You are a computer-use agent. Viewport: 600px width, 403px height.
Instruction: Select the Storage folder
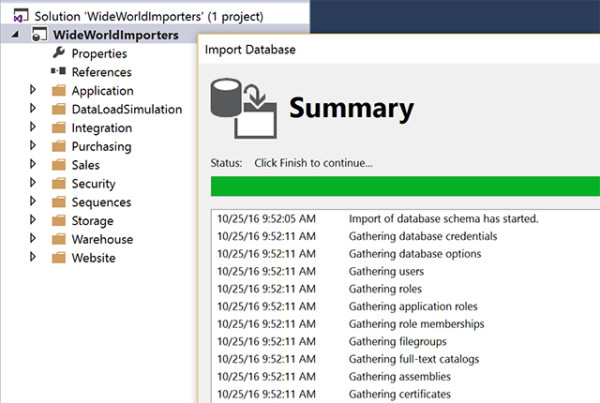tap(92, 221)
